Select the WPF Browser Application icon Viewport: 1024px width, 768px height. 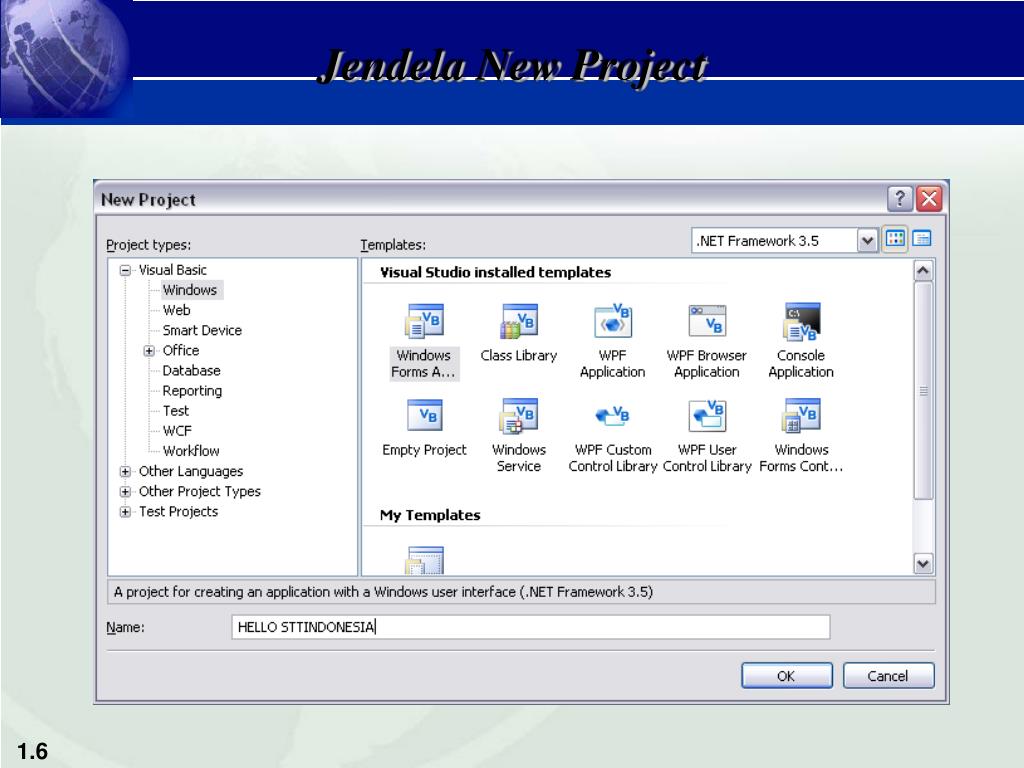click(707, 321)
